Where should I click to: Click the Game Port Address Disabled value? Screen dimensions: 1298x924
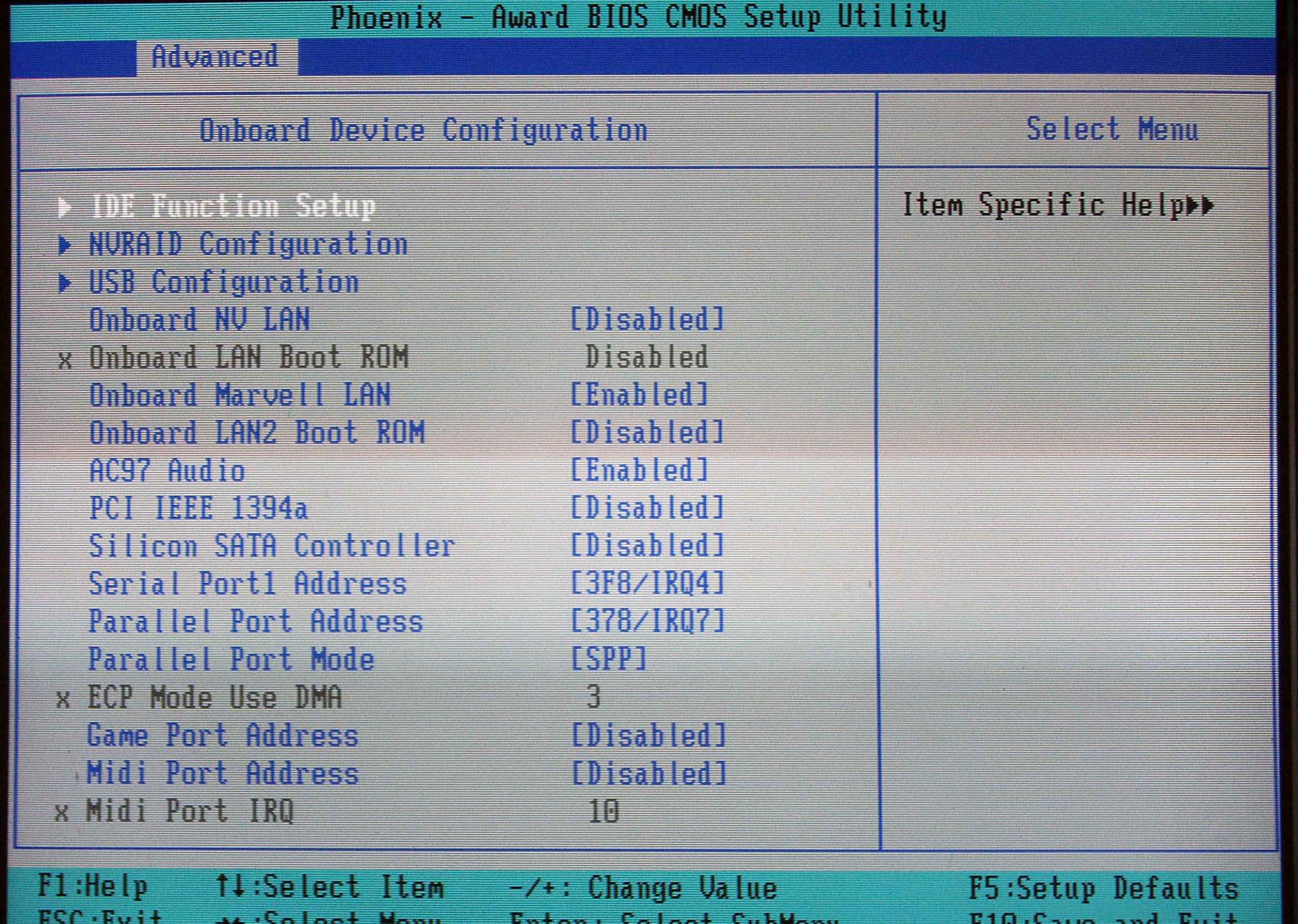649,736
